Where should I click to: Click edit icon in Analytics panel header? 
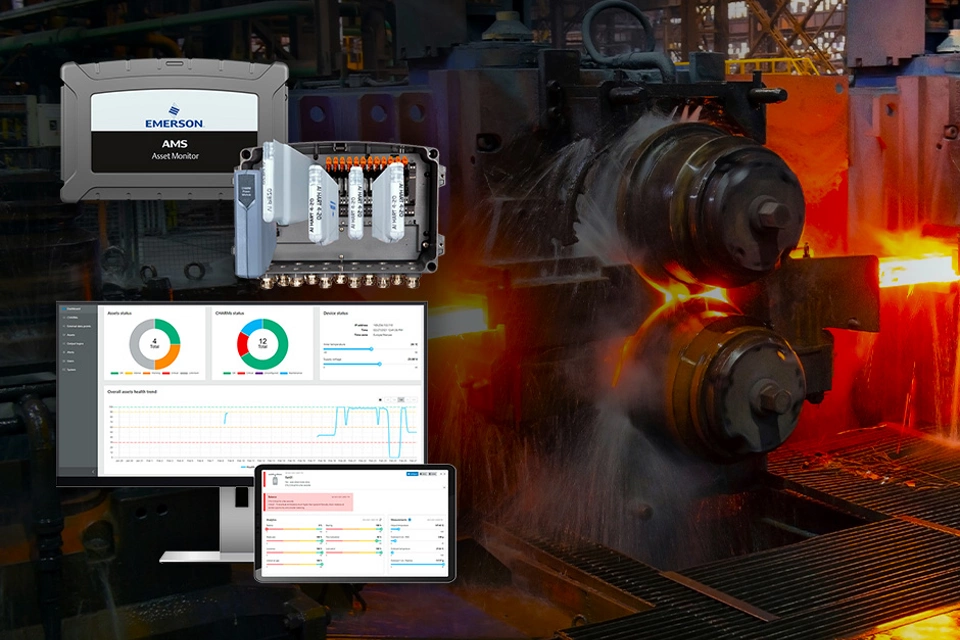click(381, 520)
